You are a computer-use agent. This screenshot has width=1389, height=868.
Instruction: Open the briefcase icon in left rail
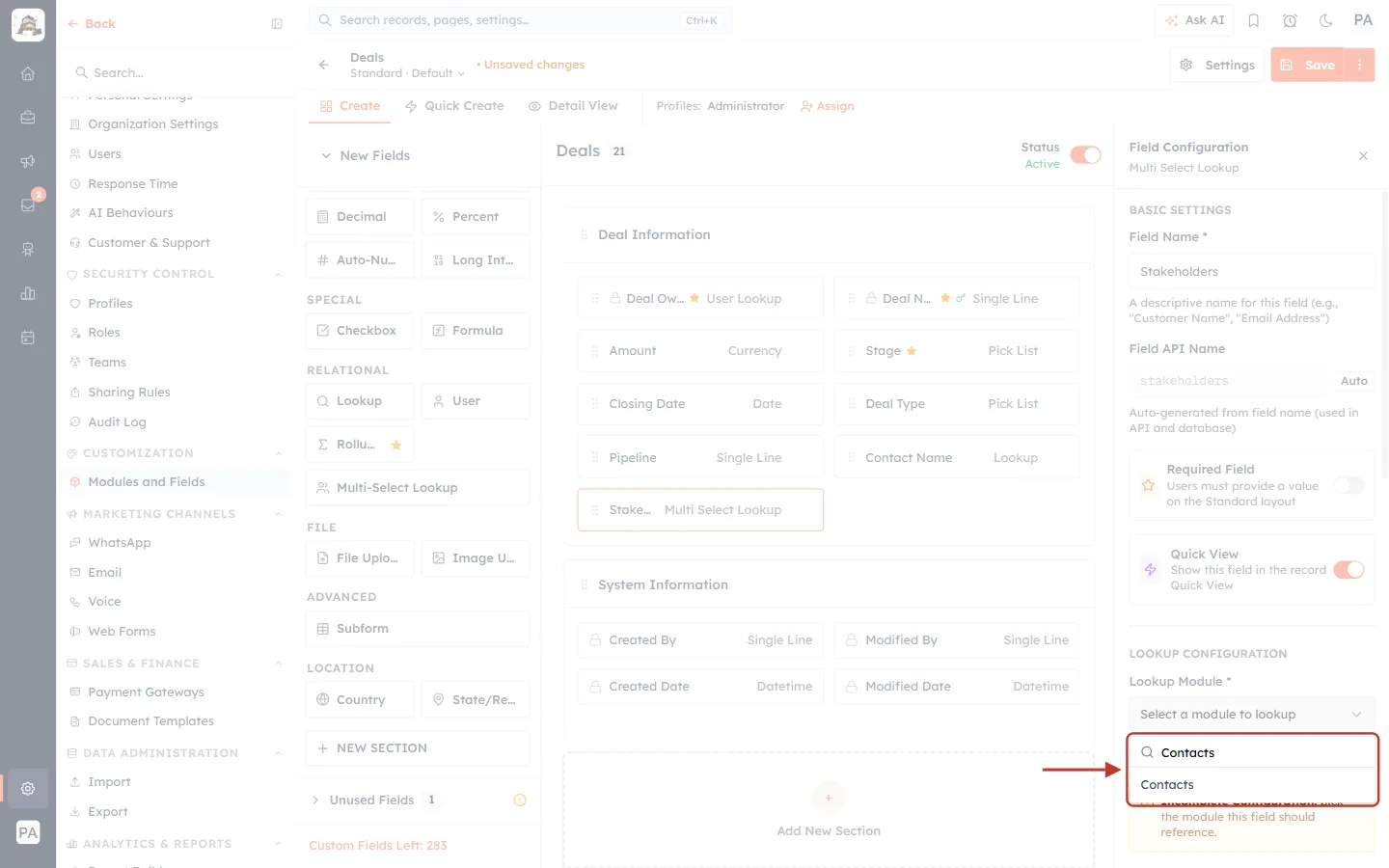(x=28, y=117)
